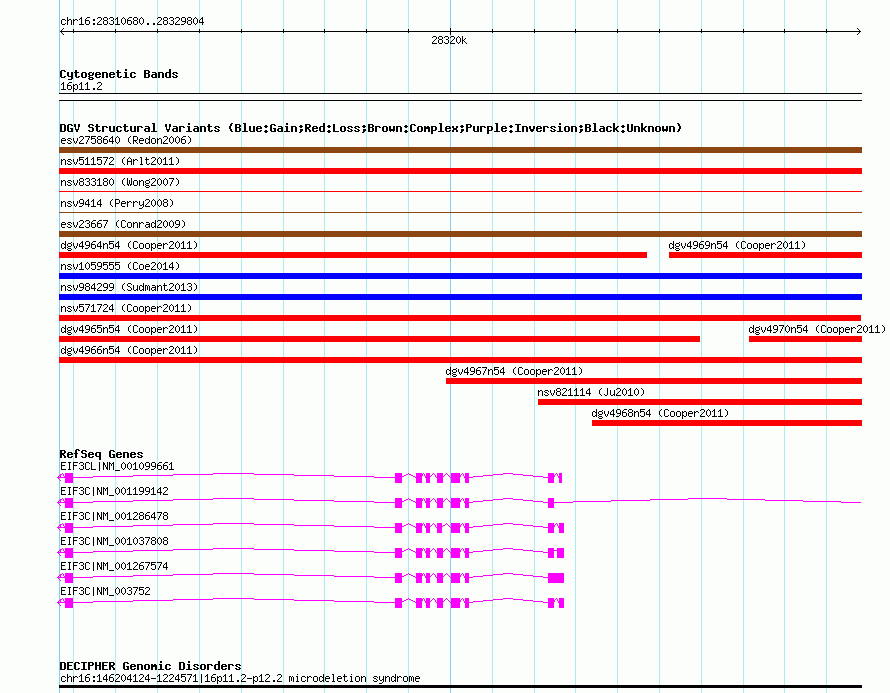The image size is (890, 693).
Task: Select the dgv4964n54 (Cooper2011) label
Action: tap(129, 245)
